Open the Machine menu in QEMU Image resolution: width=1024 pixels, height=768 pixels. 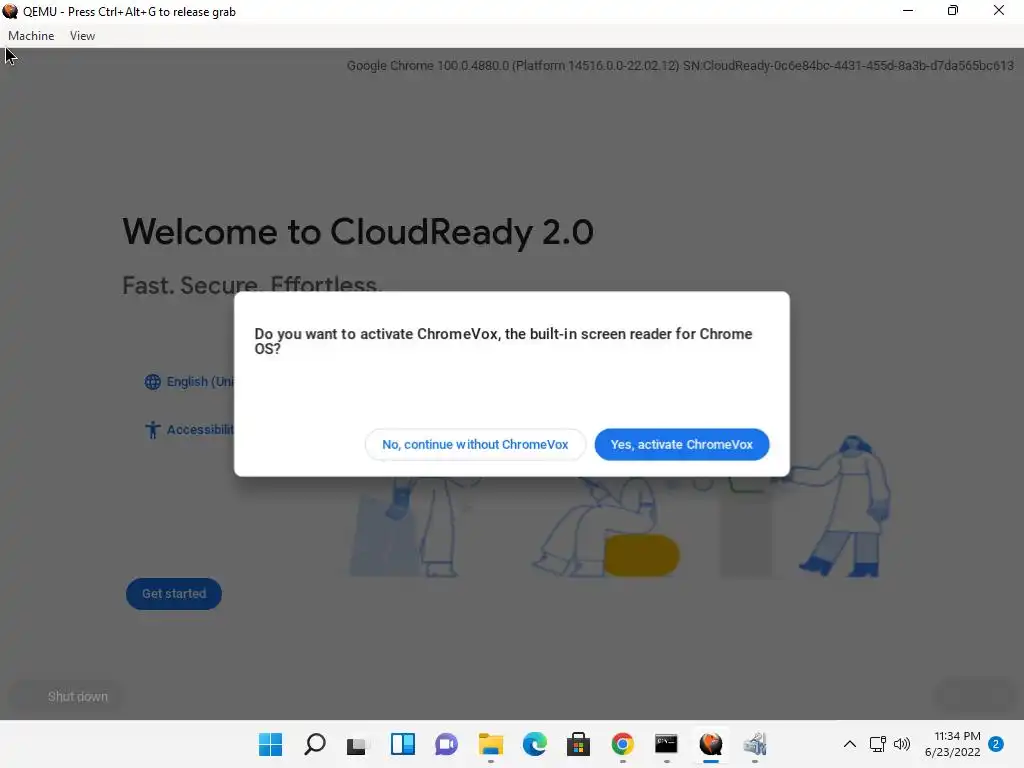click(x=31, y=36)
